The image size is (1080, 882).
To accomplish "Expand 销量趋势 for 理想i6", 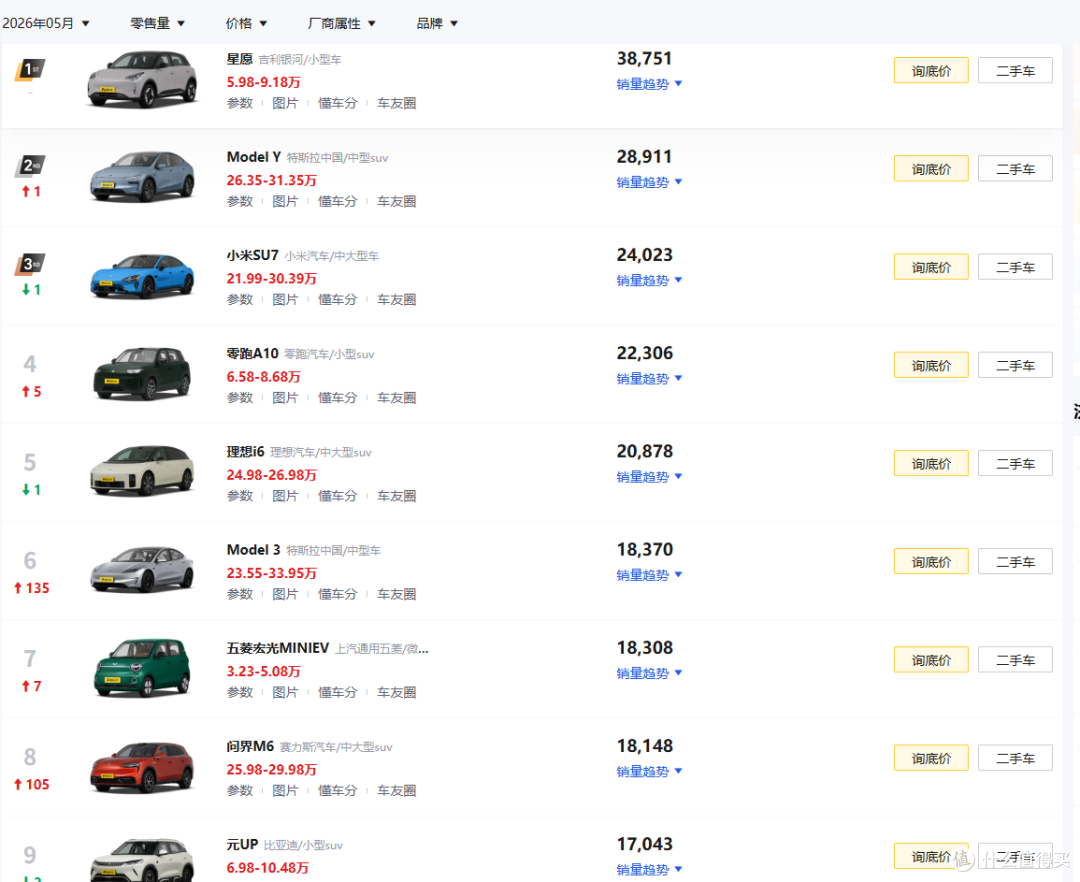I will coord(649,477).
